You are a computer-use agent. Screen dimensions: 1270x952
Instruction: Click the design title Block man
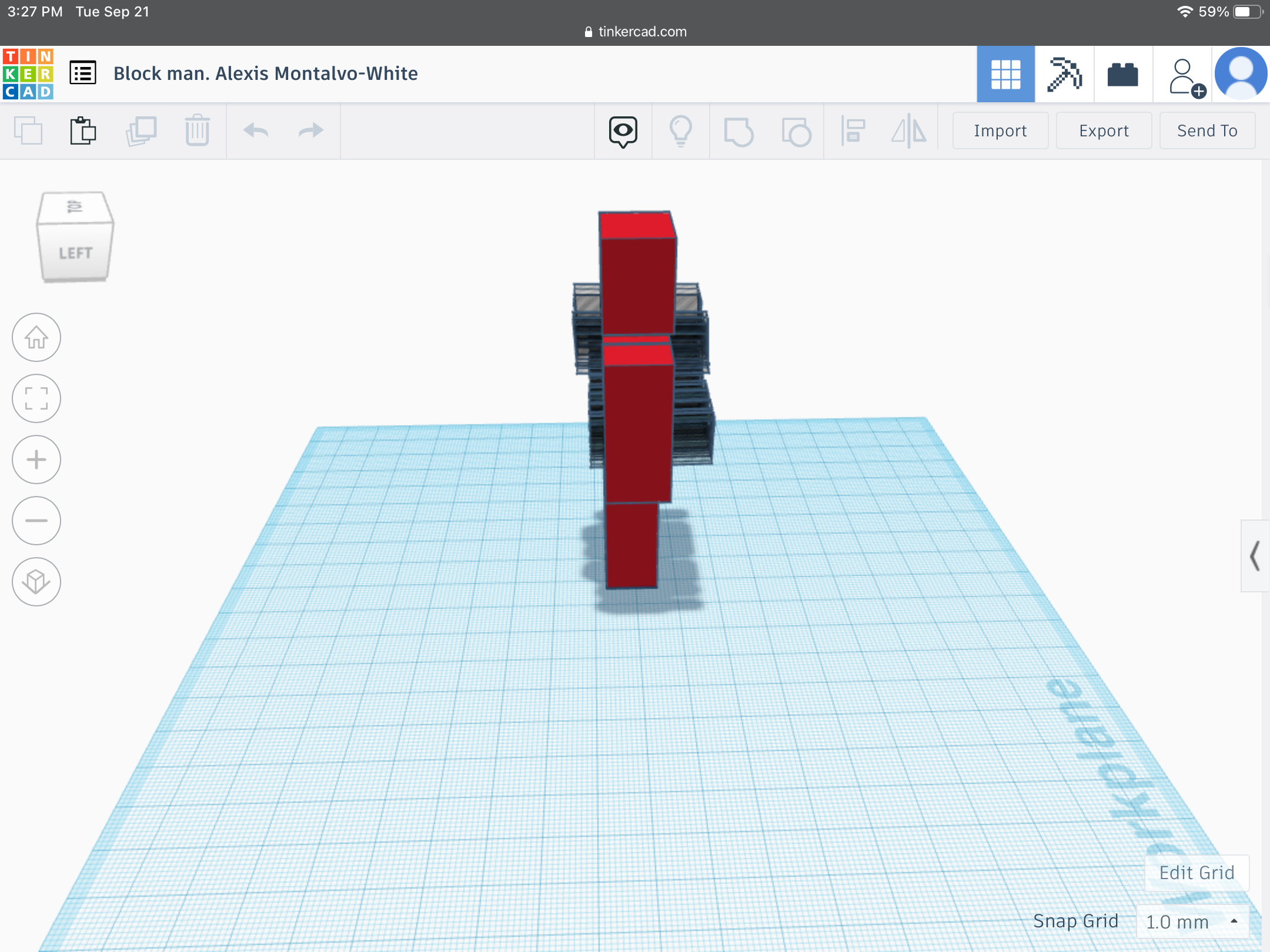click(x=266, y=73)
